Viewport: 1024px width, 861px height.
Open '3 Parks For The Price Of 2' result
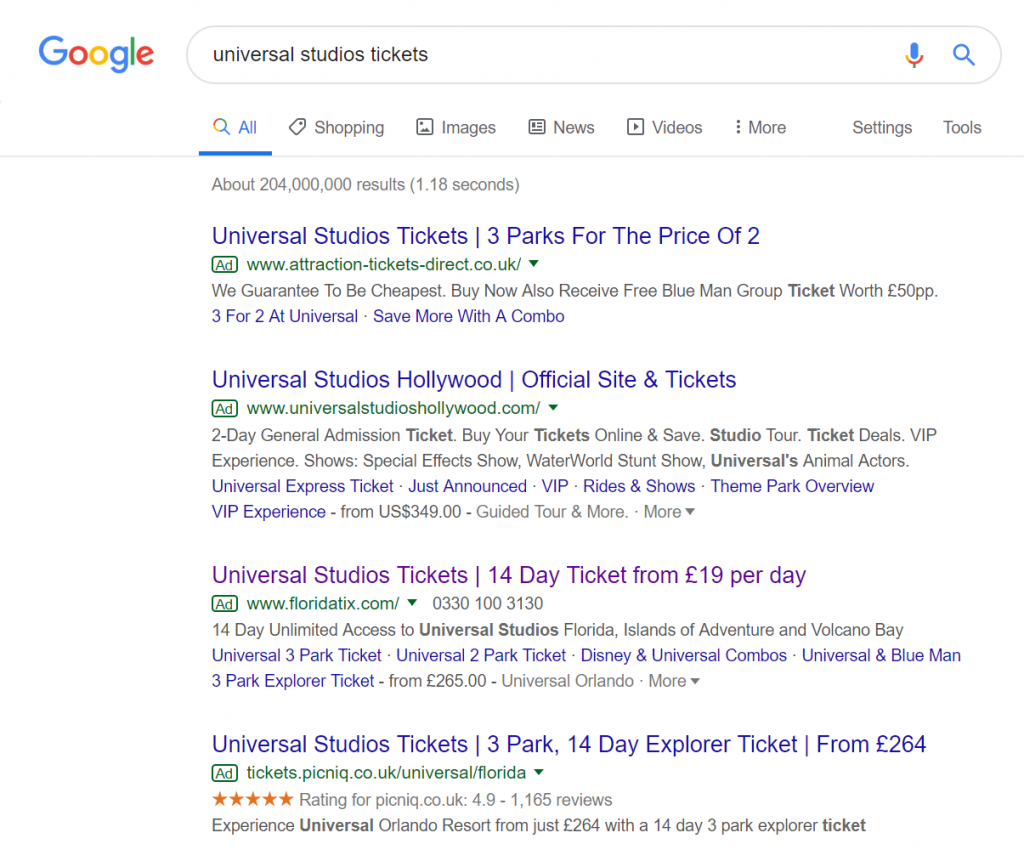[486, 236]
